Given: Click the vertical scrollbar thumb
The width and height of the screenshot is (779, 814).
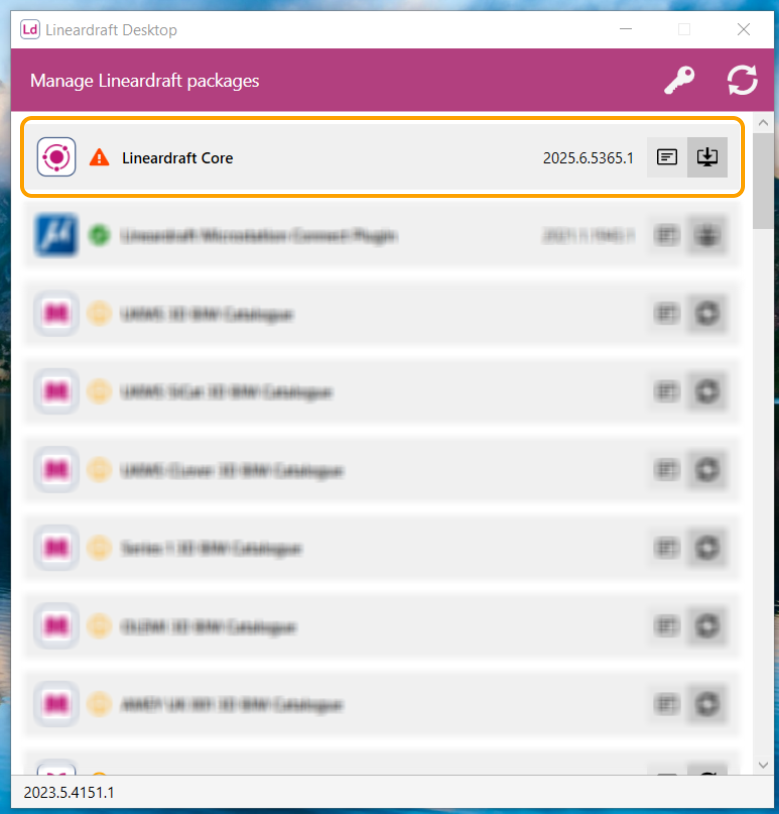Looking at the screenshot, I should 763,180.
